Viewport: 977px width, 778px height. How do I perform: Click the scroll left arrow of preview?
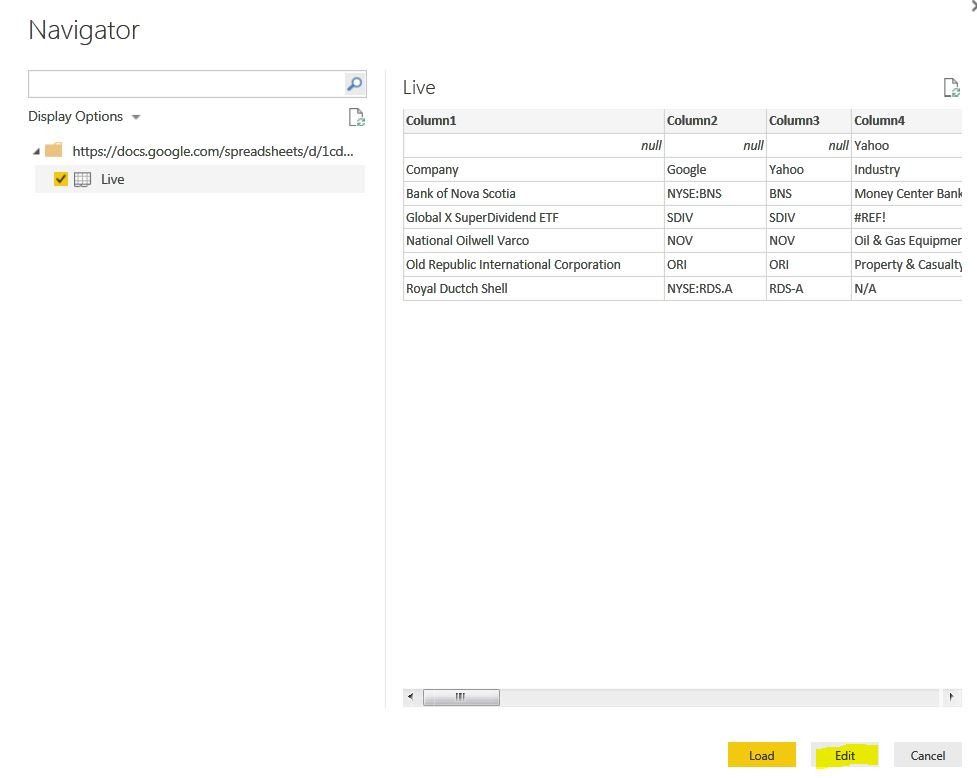pyautogui.click(x=410, y=697)
